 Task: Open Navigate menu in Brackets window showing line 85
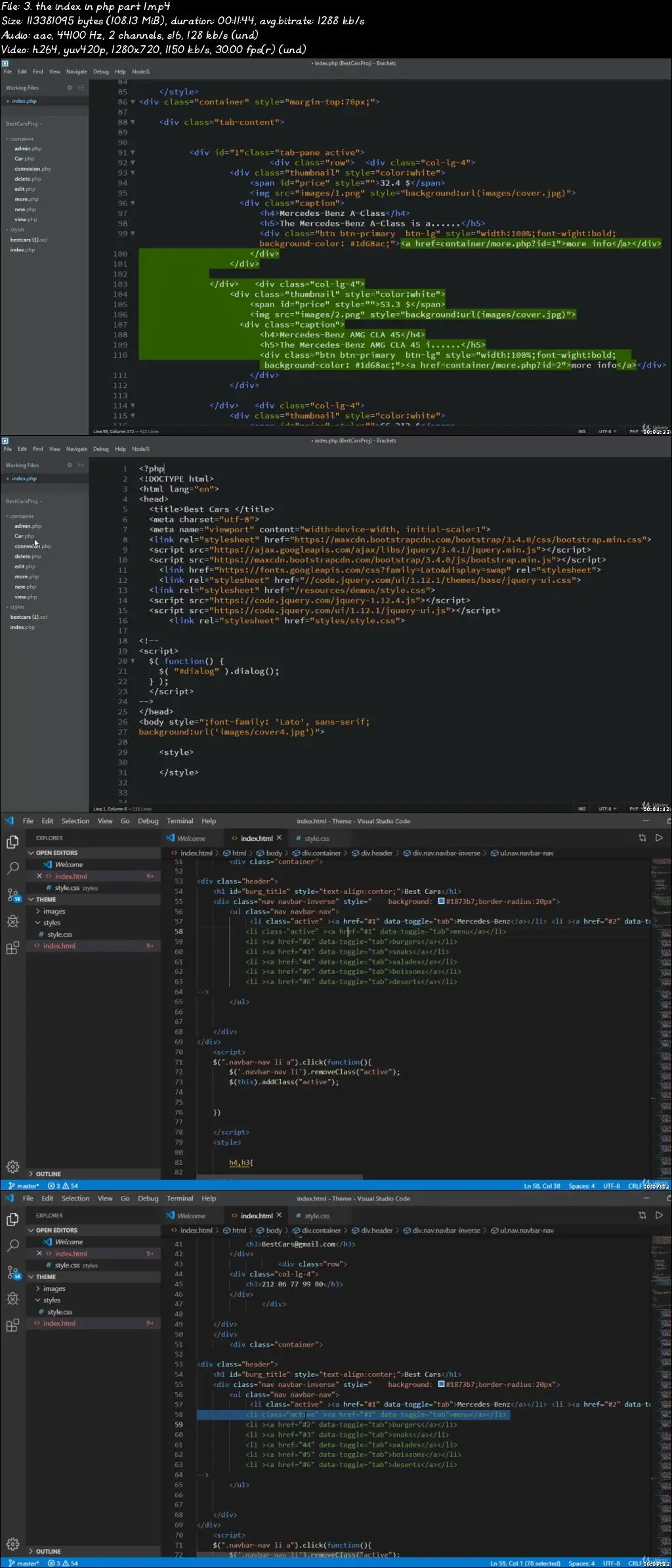pyautogui.click(x=77, y=72)
